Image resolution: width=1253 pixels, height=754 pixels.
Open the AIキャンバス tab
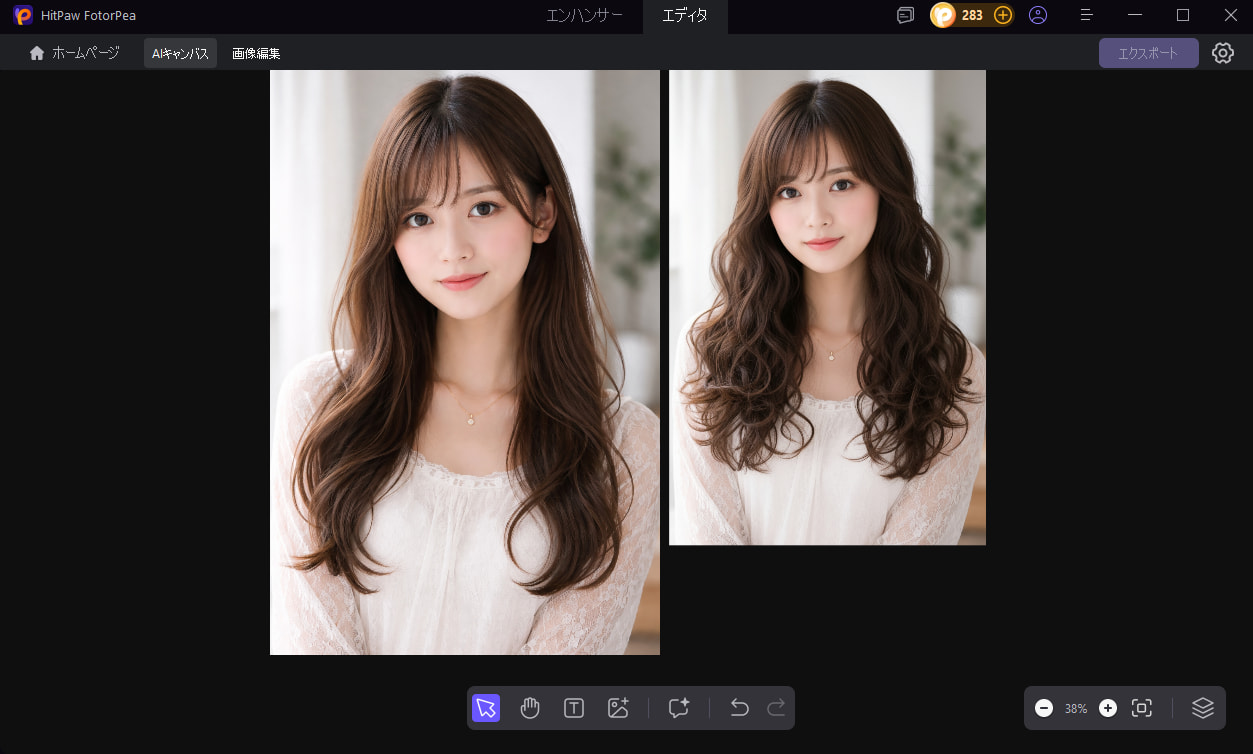(180, 53)
